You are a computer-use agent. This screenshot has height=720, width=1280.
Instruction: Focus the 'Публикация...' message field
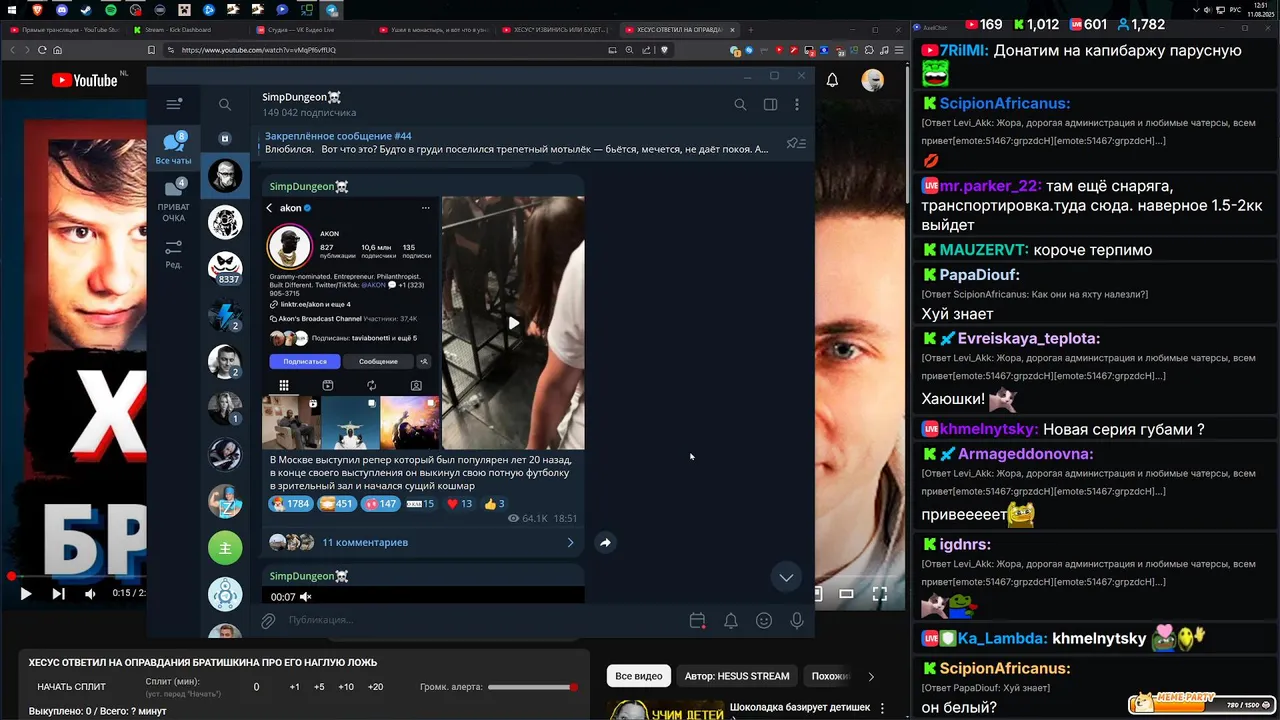pos(480,621)
